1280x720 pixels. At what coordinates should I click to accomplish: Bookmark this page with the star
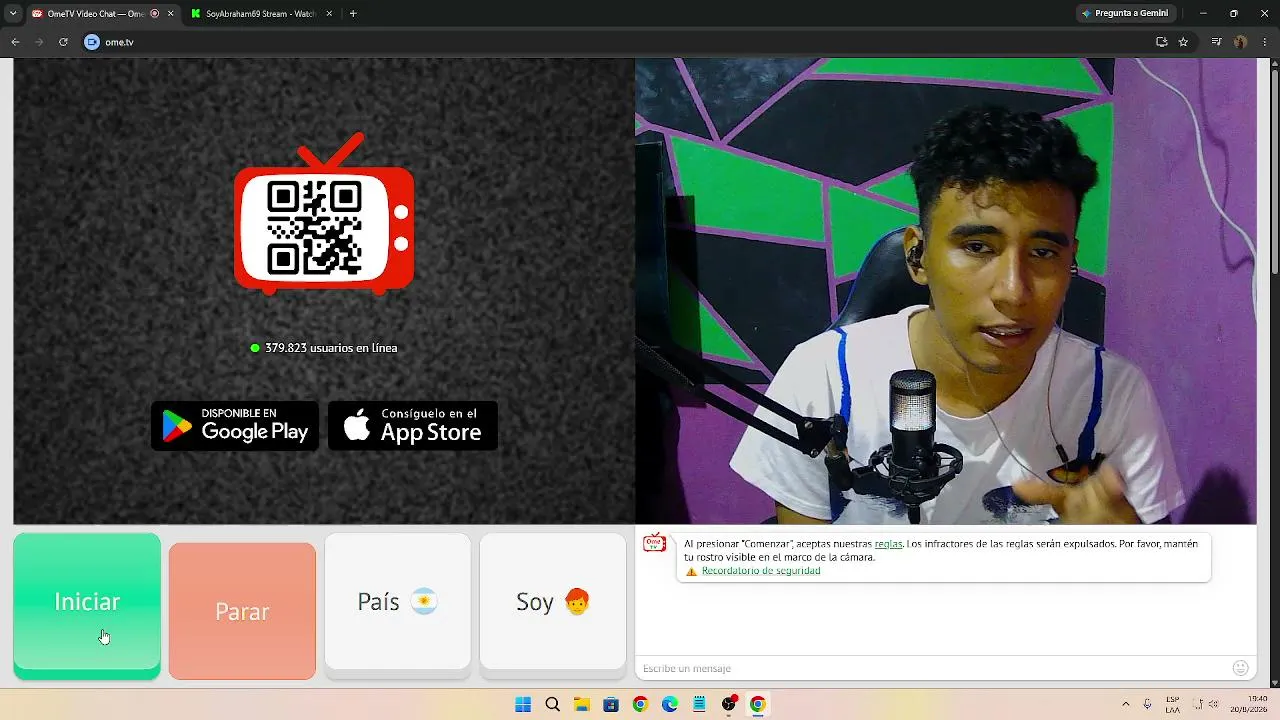click(x=1183, y=42)
